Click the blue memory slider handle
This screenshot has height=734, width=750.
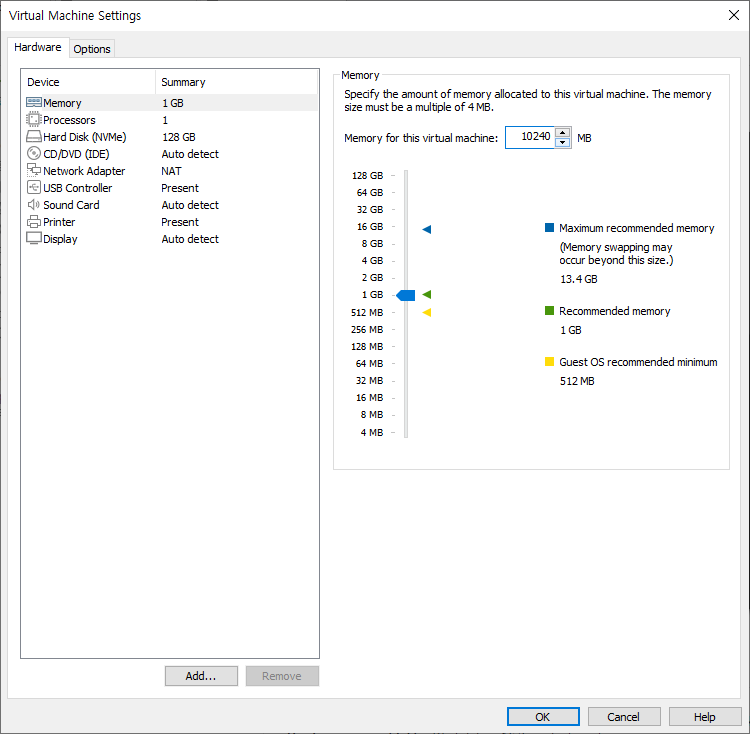point(406,295)
